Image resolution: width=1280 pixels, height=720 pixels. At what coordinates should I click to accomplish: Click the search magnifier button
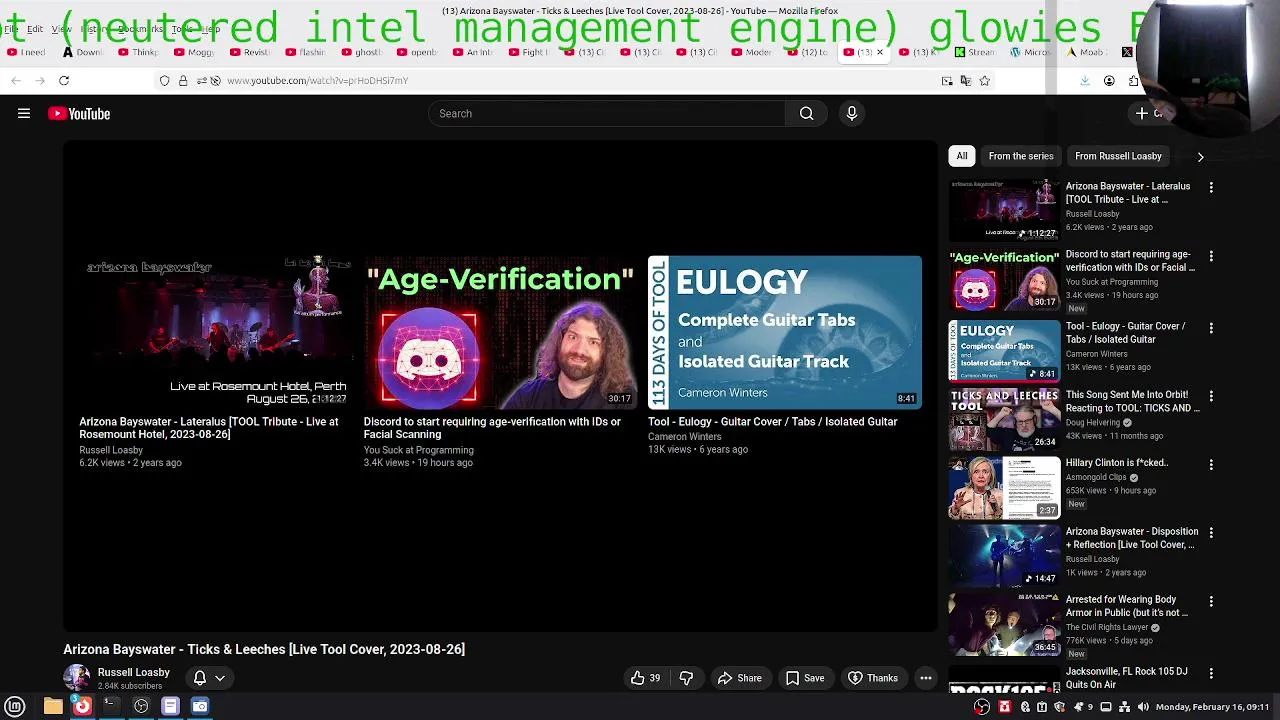(x=806, y=114)
